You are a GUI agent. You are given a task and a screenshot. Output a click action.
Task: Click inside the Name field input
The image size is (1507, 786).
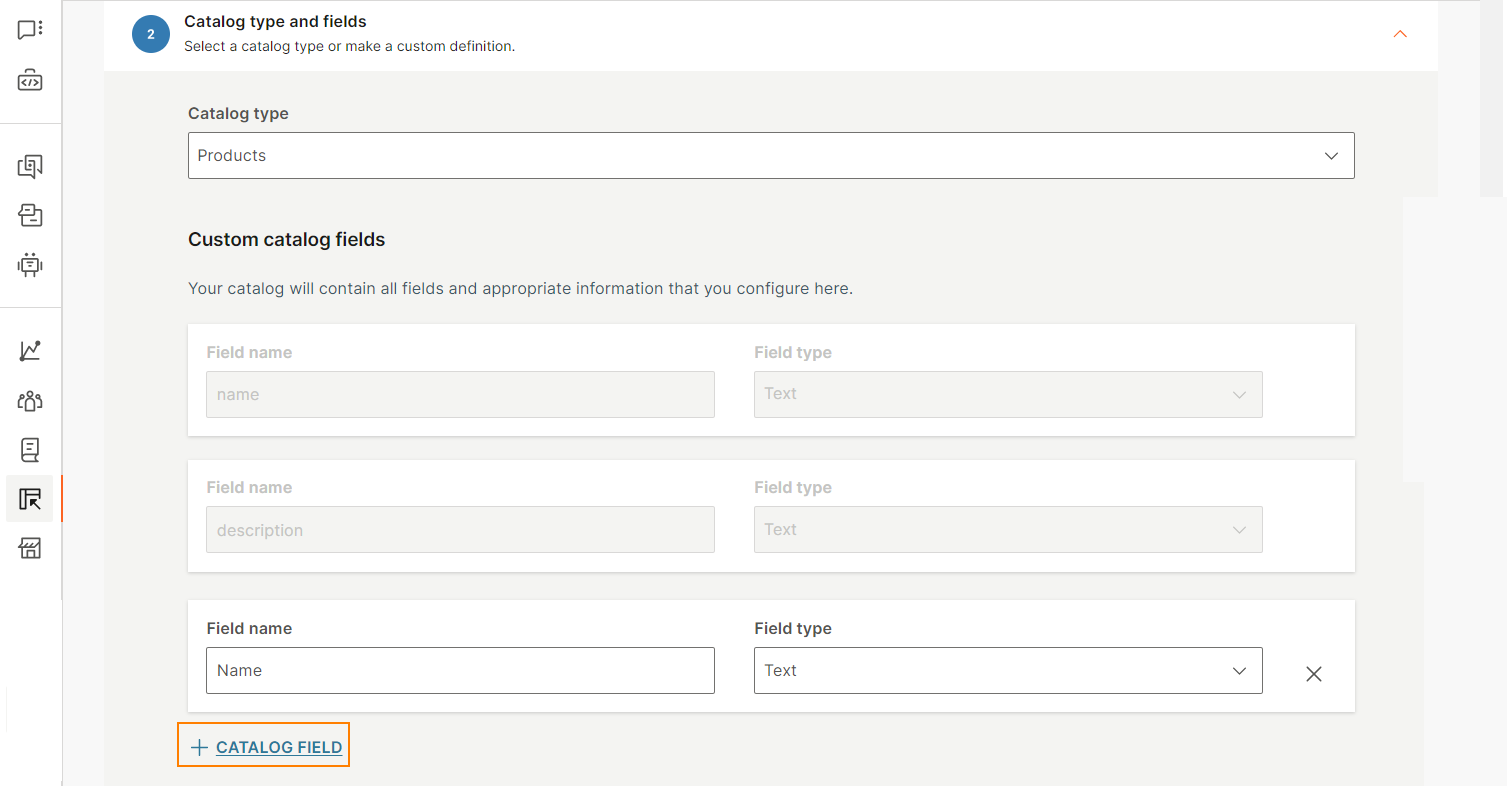click(x=459, y=670)
